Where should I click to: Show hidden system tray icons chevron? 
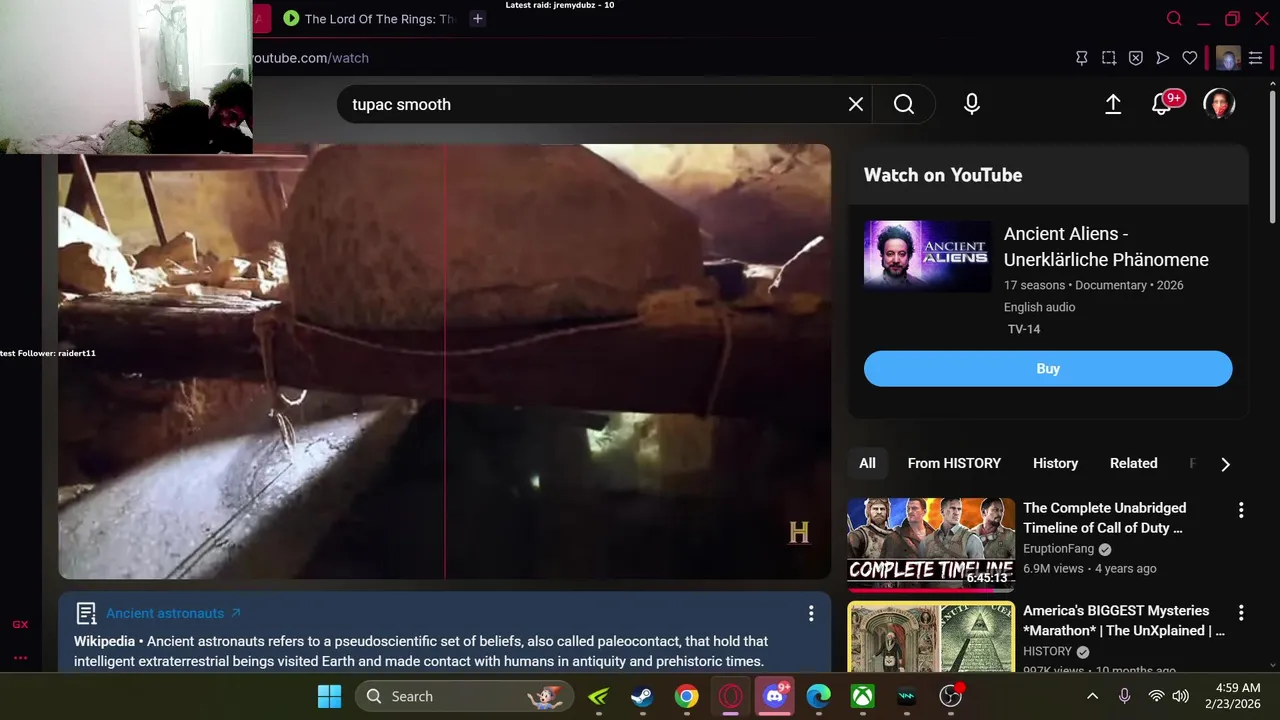1093,696
